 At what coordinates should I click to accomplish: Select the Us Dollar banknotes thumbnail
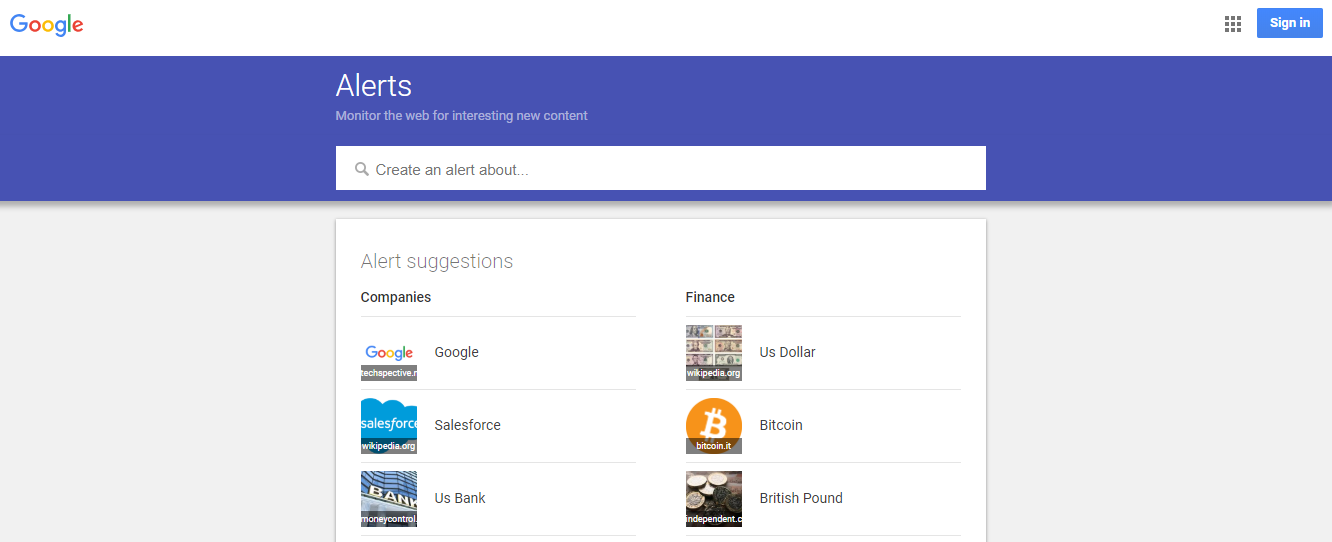coord(714,352)
